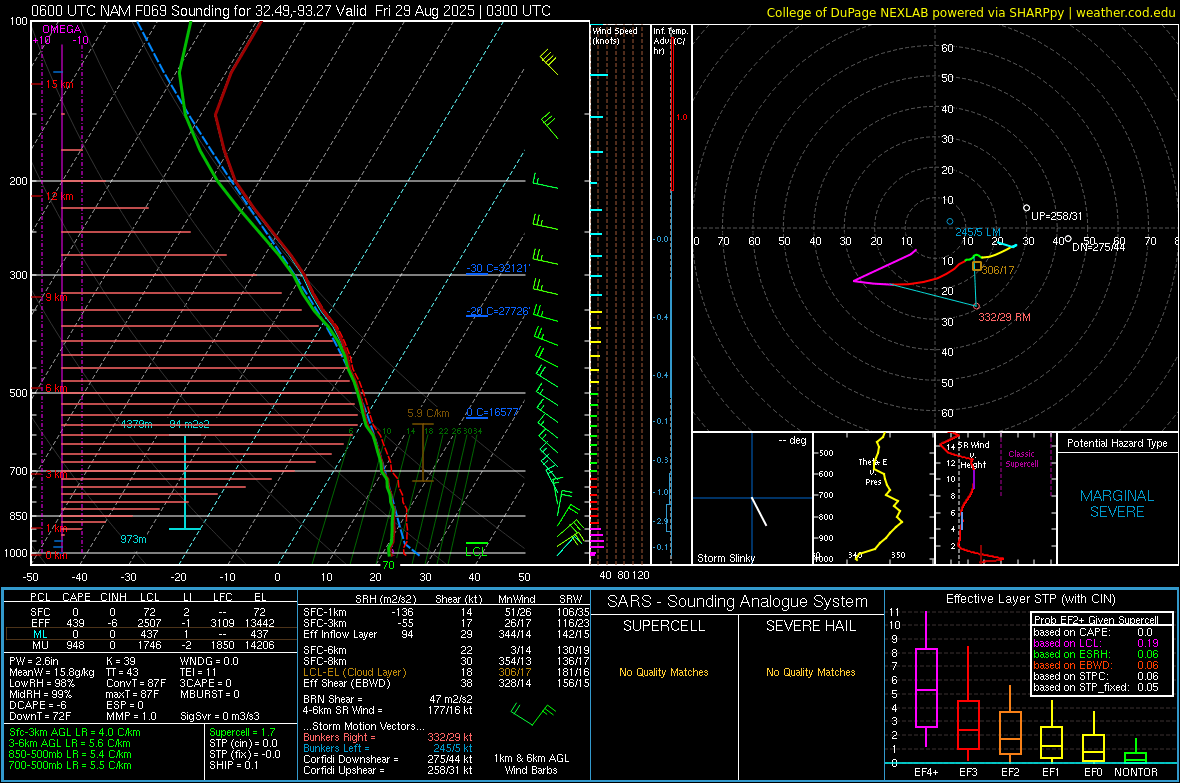Click the 973m inflow layer base label
Image resolution: width=1180 pixels, height=783 pixels.
tap(133, 540)
